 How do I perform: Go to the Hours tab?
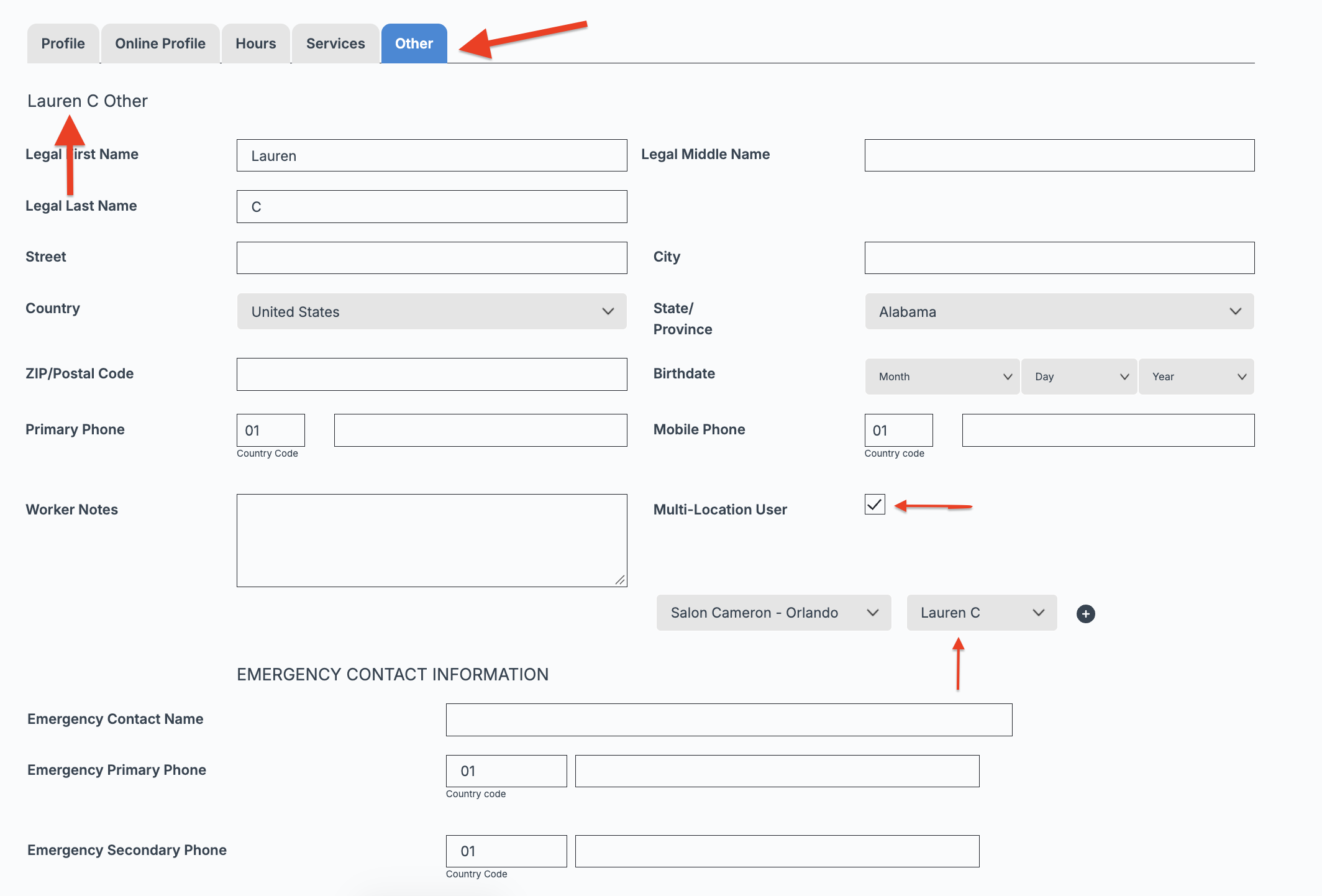pos(256,43)
